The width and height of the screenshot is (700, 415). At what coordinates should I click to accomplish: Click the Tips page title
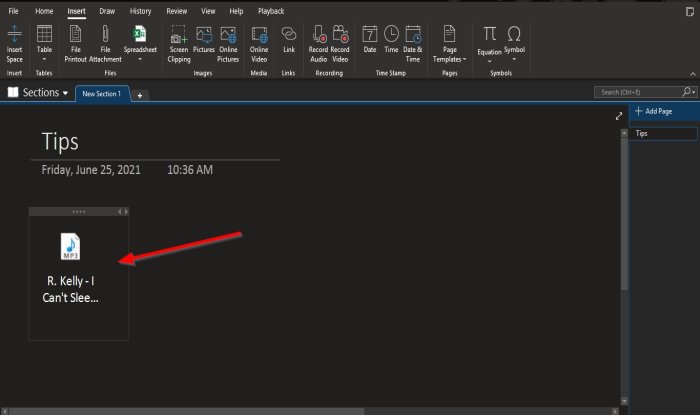click(60, 142)
